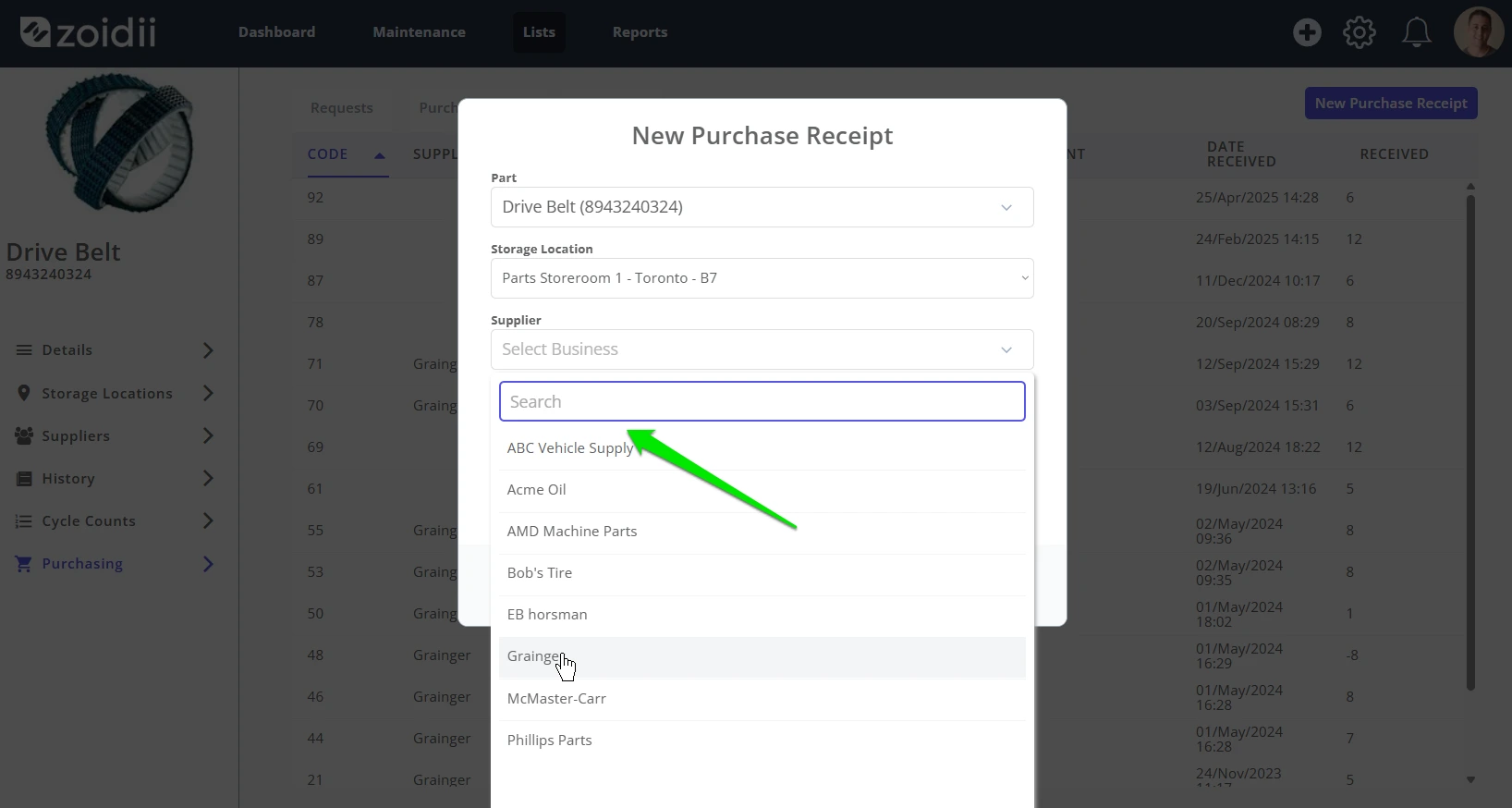Click the supplier Search field
The width and height of the screenshot is (1512, 808).
762,401
